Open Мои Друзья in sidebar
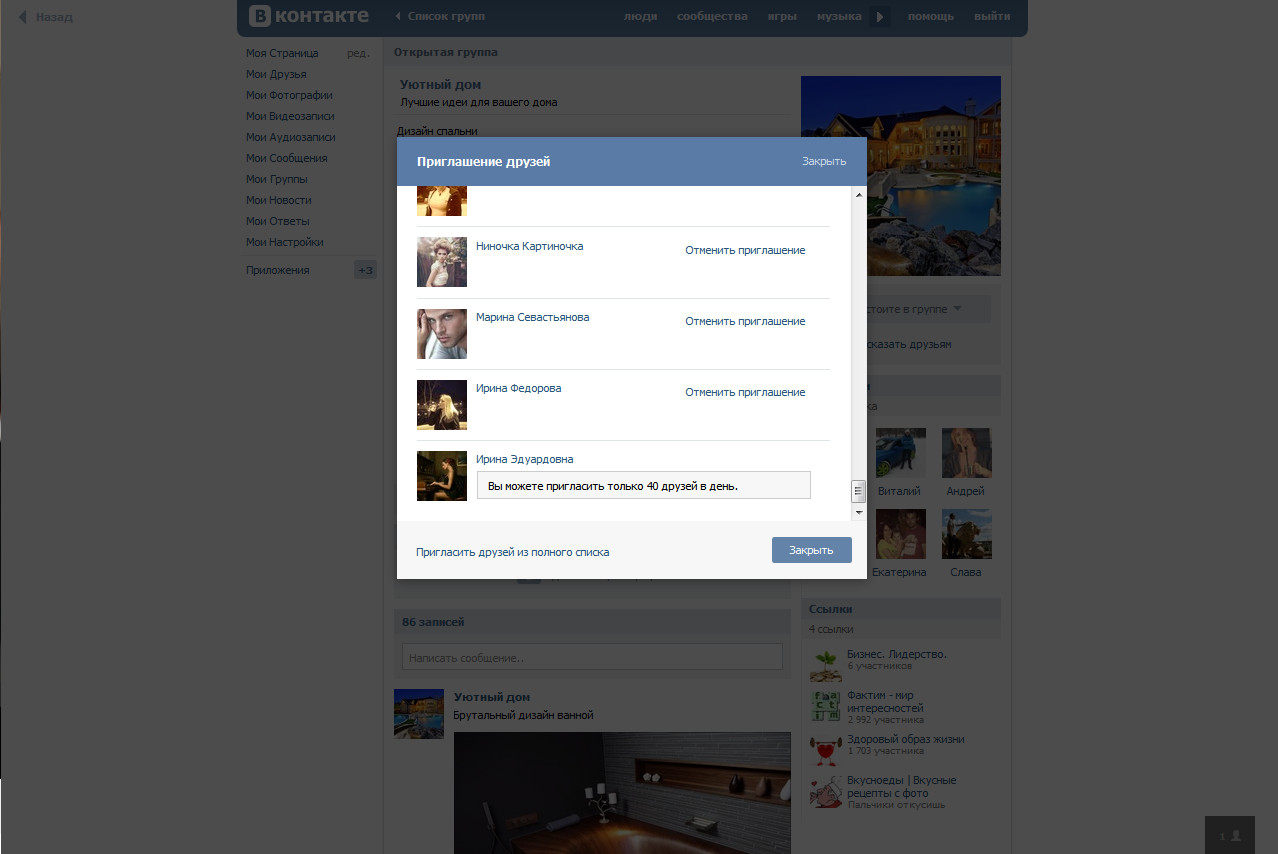Viewport: 1278px width, 854px height. pyautogui.click(x=276, y=74)
